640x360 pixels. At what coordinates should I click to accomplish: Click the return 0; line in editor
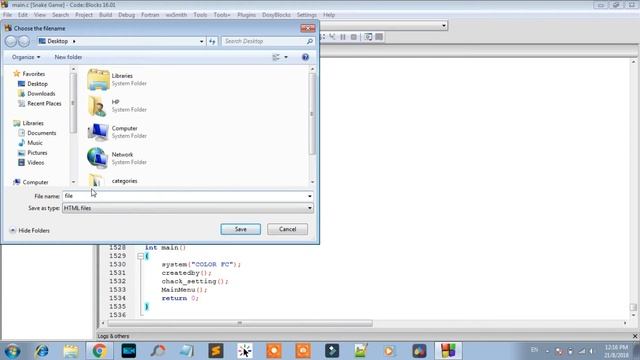tap(180, 298)
